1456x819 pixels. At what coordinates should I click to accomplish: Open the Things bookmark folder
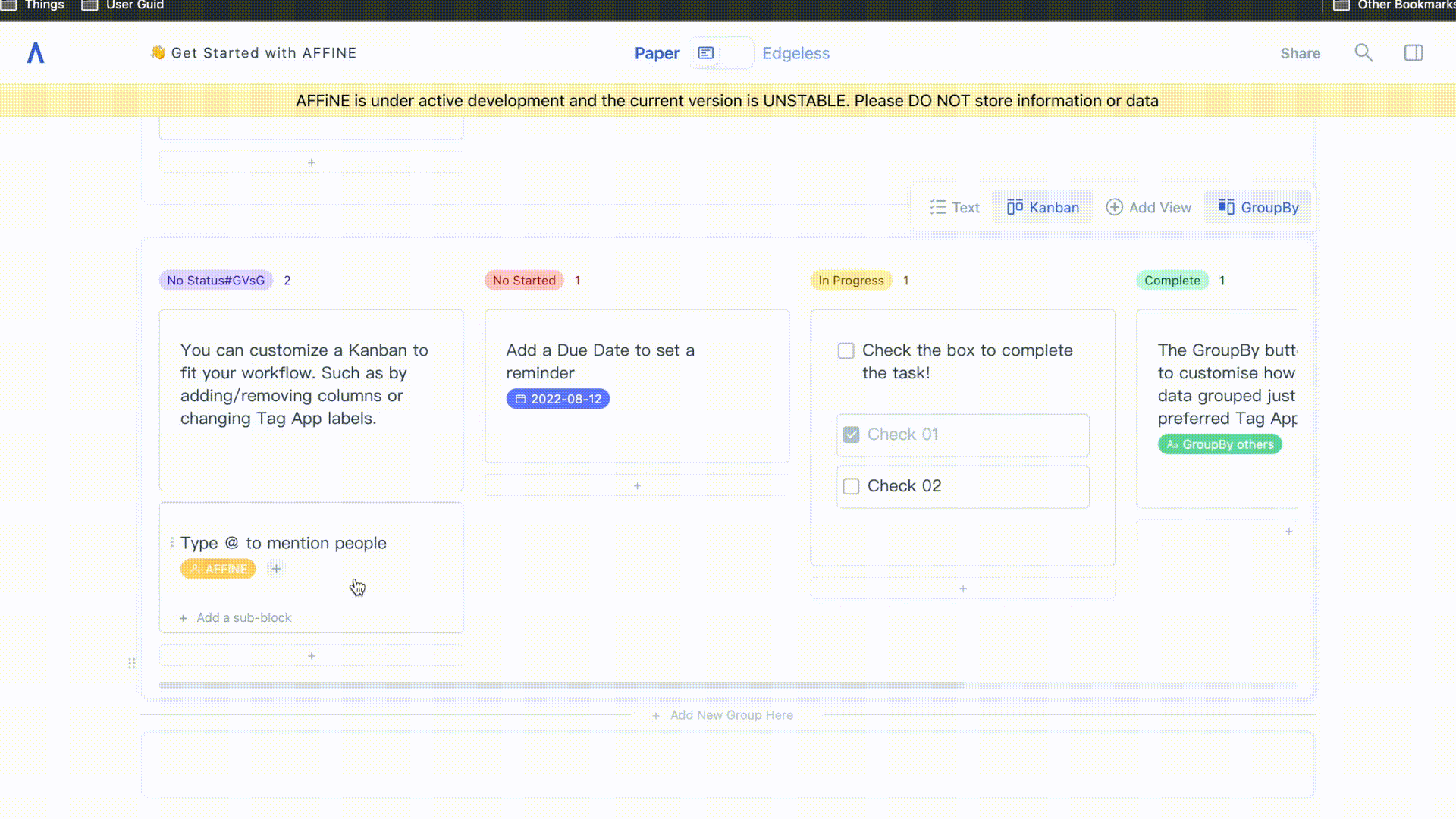click(33, 5)
